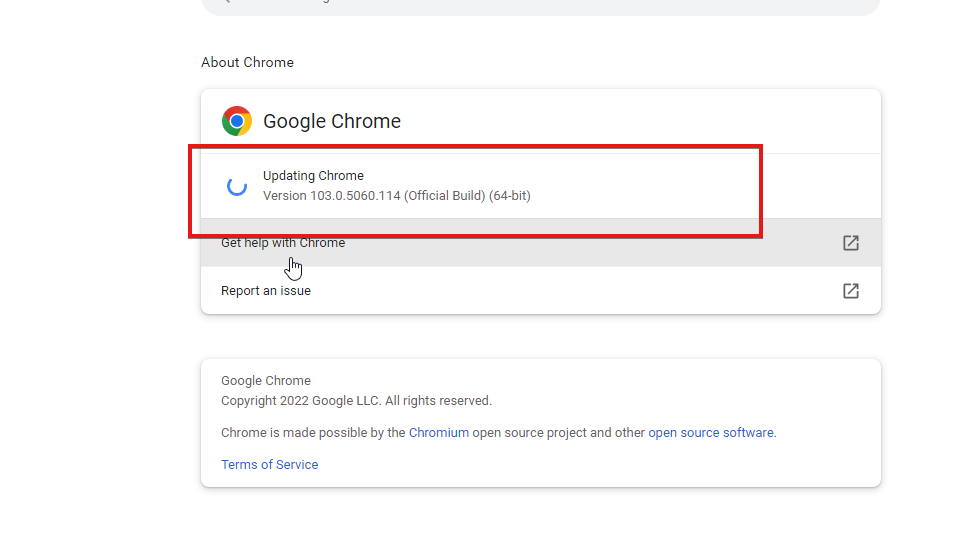Image resolution: width=972 pixels, height=545 pixels.
Task: Open the Get help with Chrome row
Action: [541, 243]
